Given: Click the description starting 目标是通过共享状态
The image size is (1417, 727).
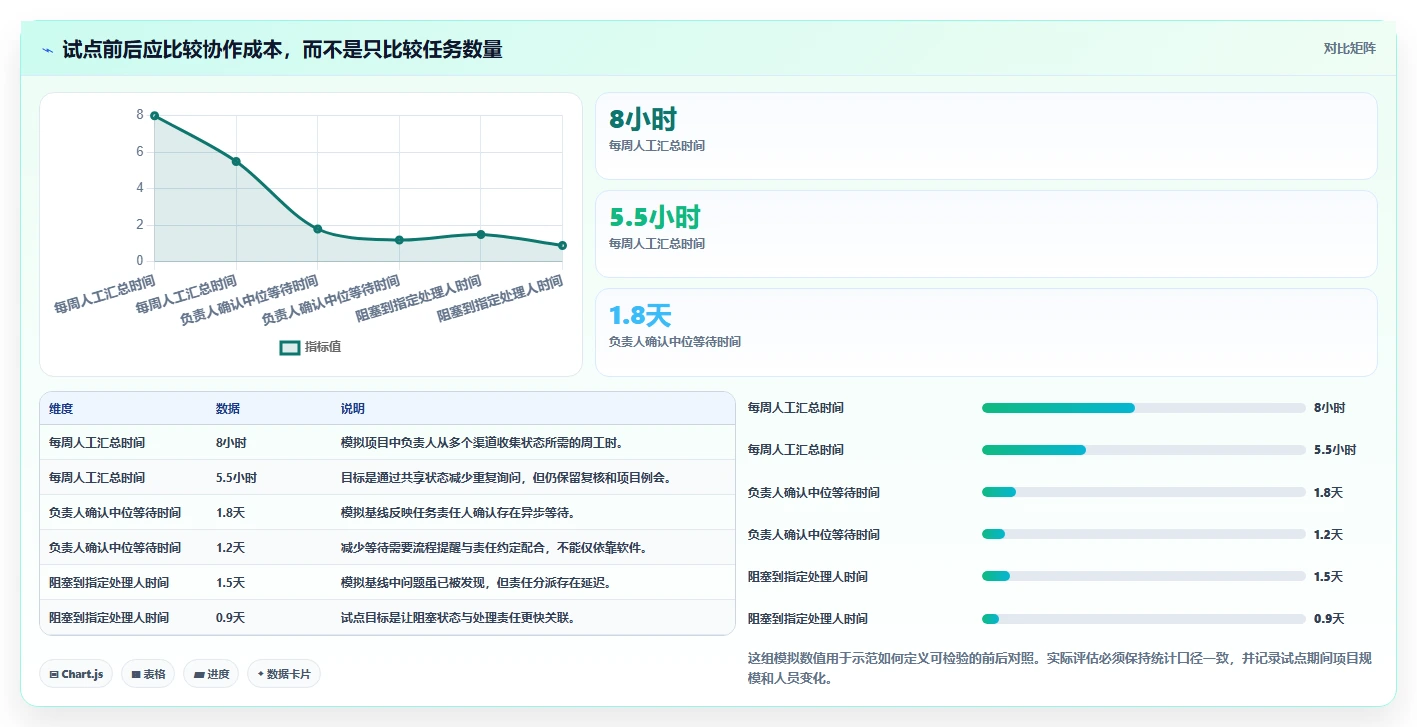Looking at the screenshot, I should [x=506, y=478].
